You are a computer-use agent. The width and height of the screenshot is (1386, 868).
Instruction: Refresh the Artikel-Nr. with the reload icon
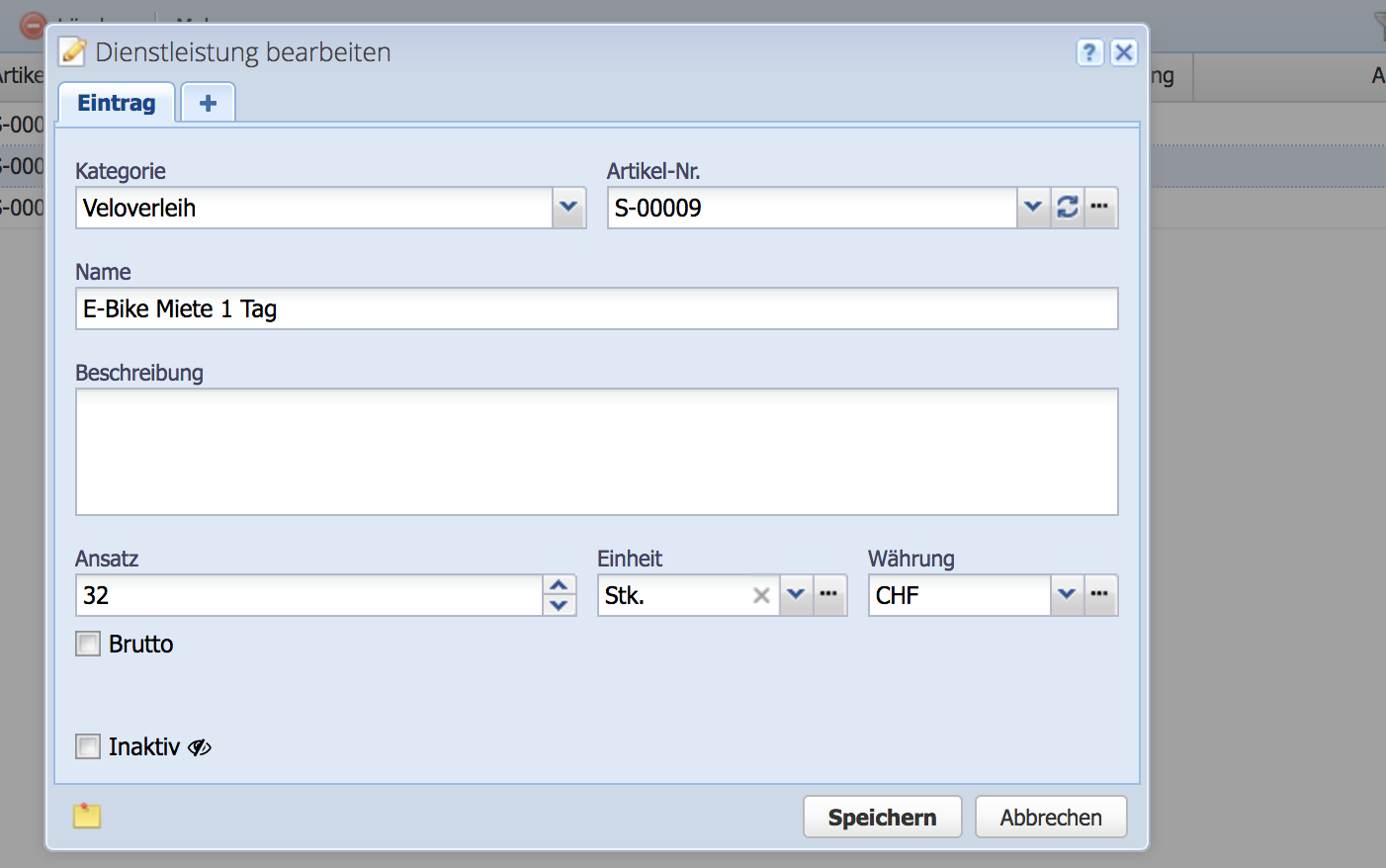[1067, 208]
